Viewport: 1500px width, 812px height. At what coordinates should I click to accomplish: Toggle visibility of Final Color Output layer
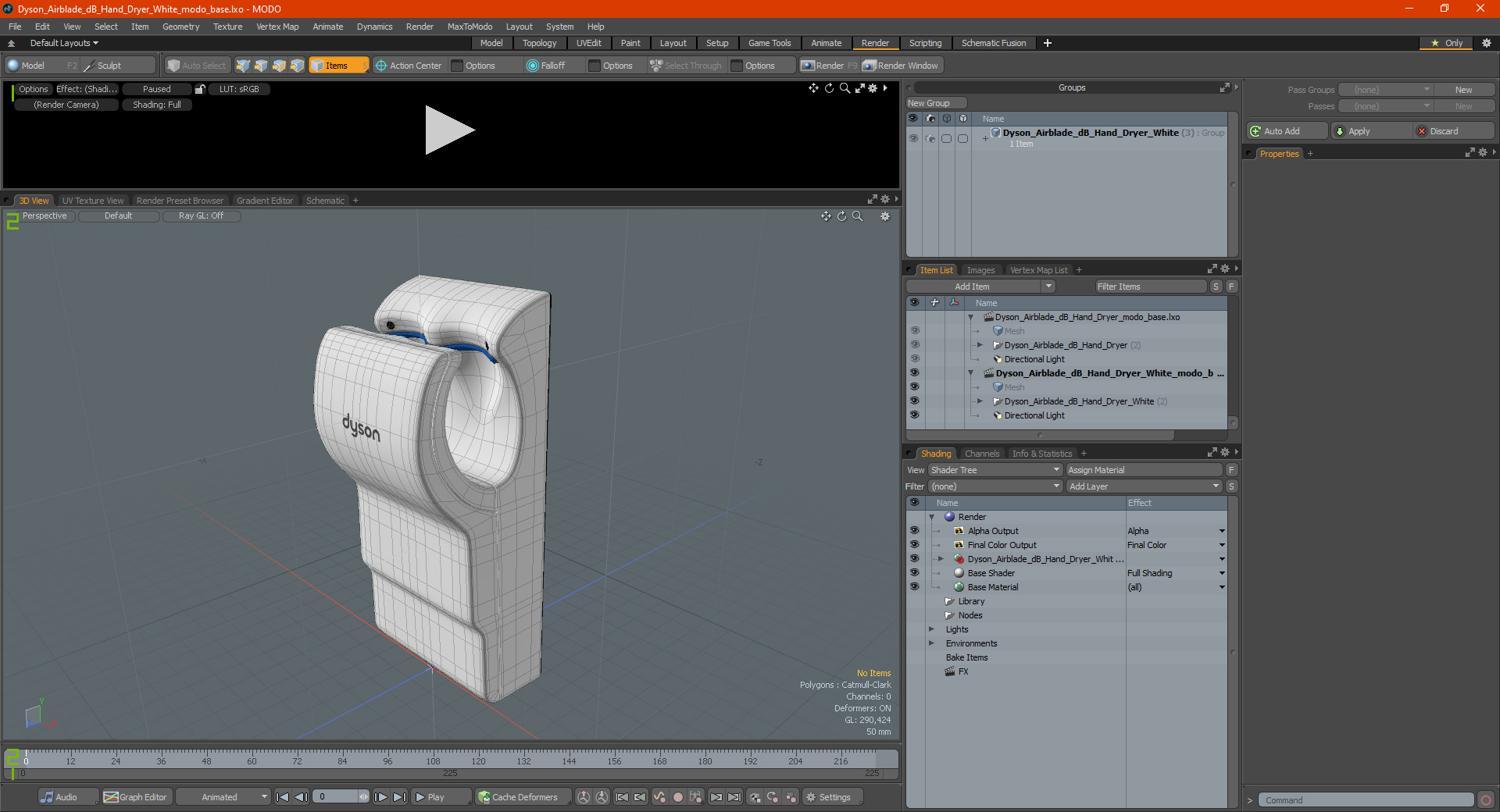click(x=914, y=545)
